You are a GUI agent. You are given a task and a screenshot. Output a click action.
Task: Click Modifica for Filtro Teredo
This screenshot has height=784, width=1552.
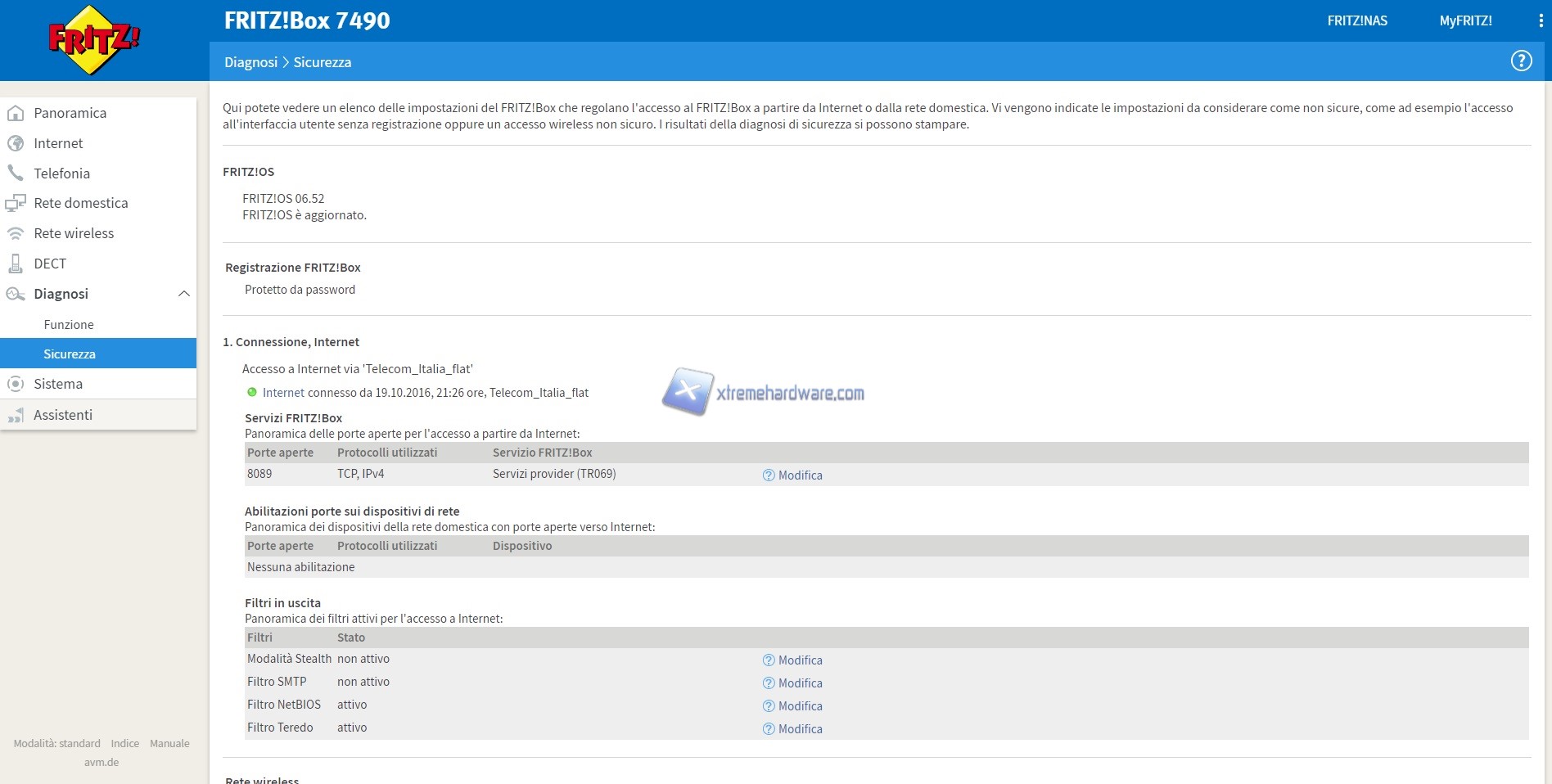(800, 729)
